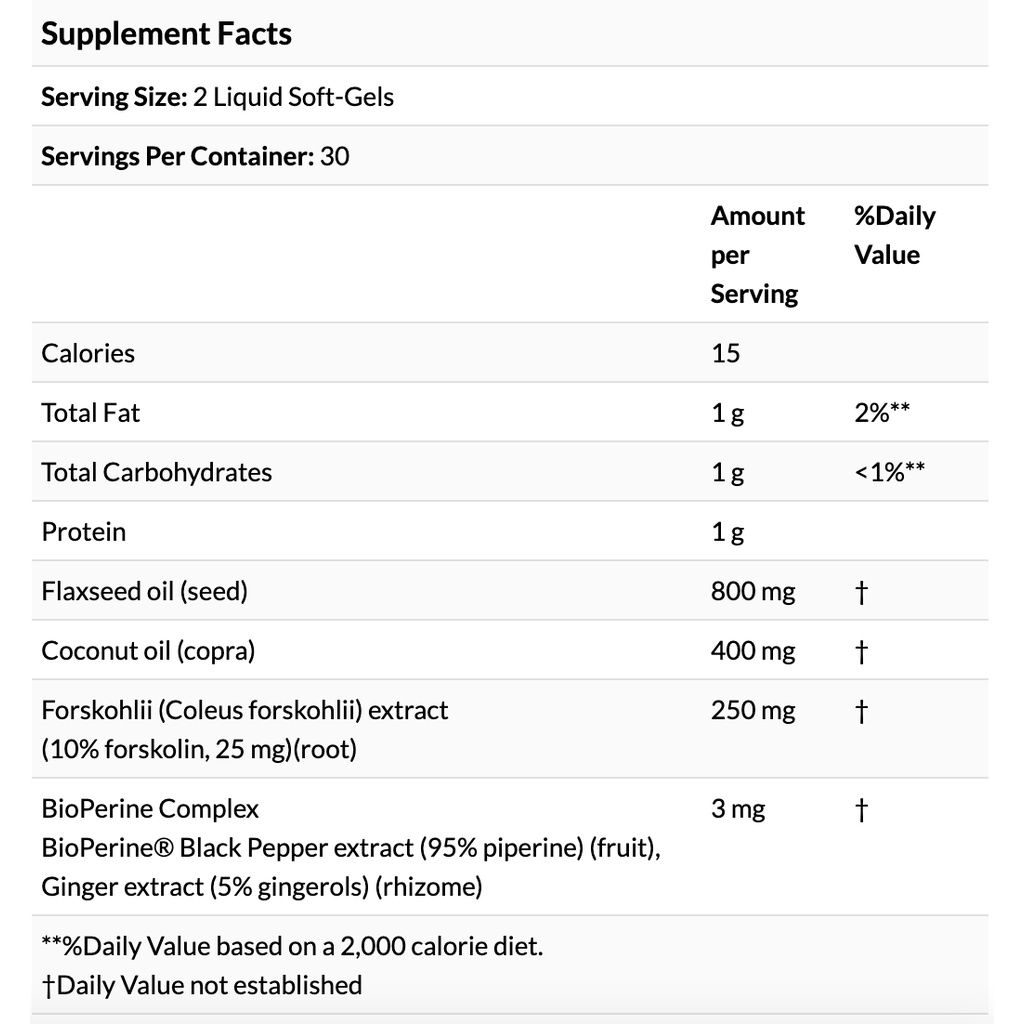Select the Total Carbohydrates label
The height and width of the screenshot is (1024, 1024).
click(157, 472)
